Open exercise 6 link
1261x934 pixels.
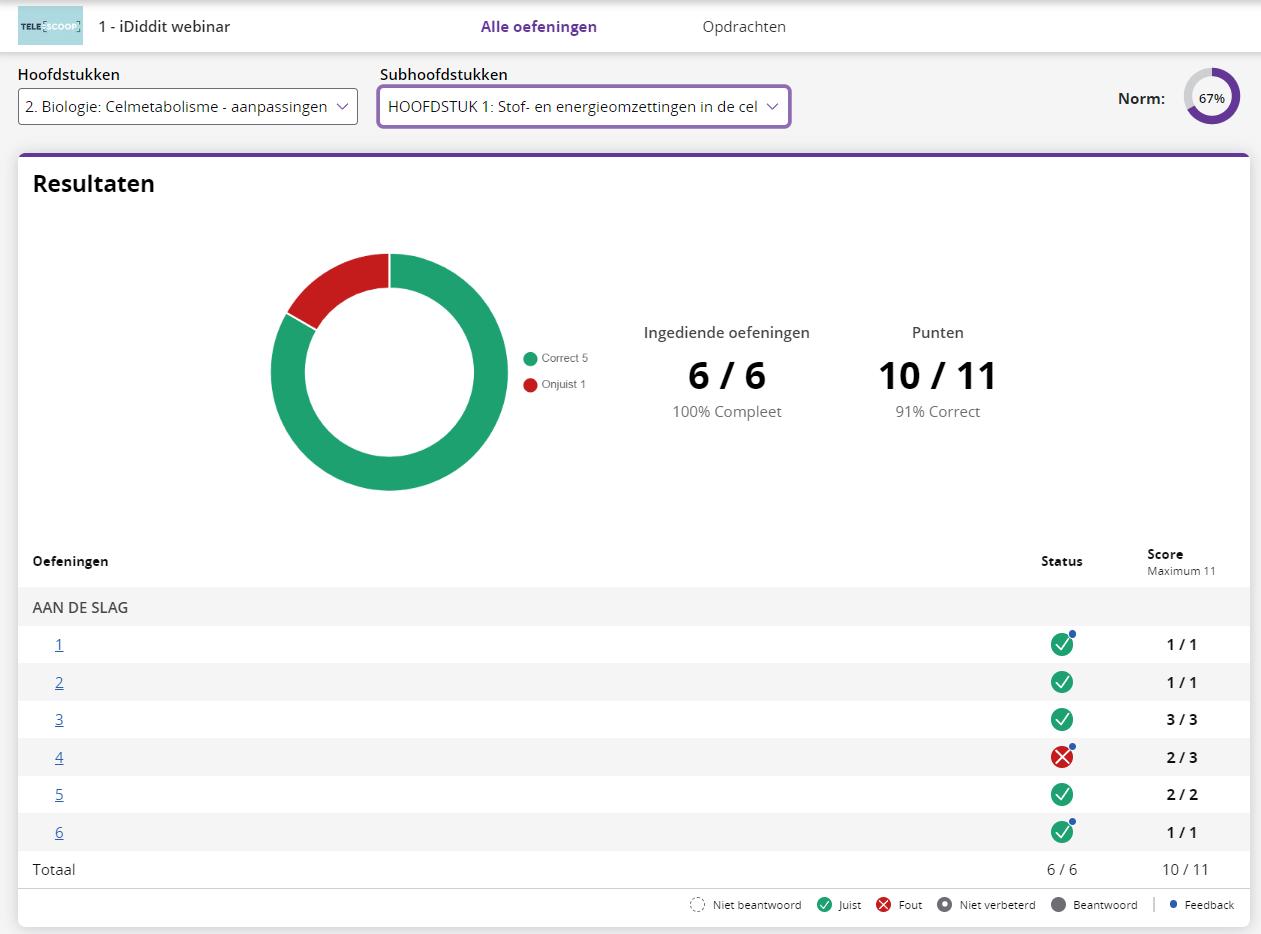59,832
